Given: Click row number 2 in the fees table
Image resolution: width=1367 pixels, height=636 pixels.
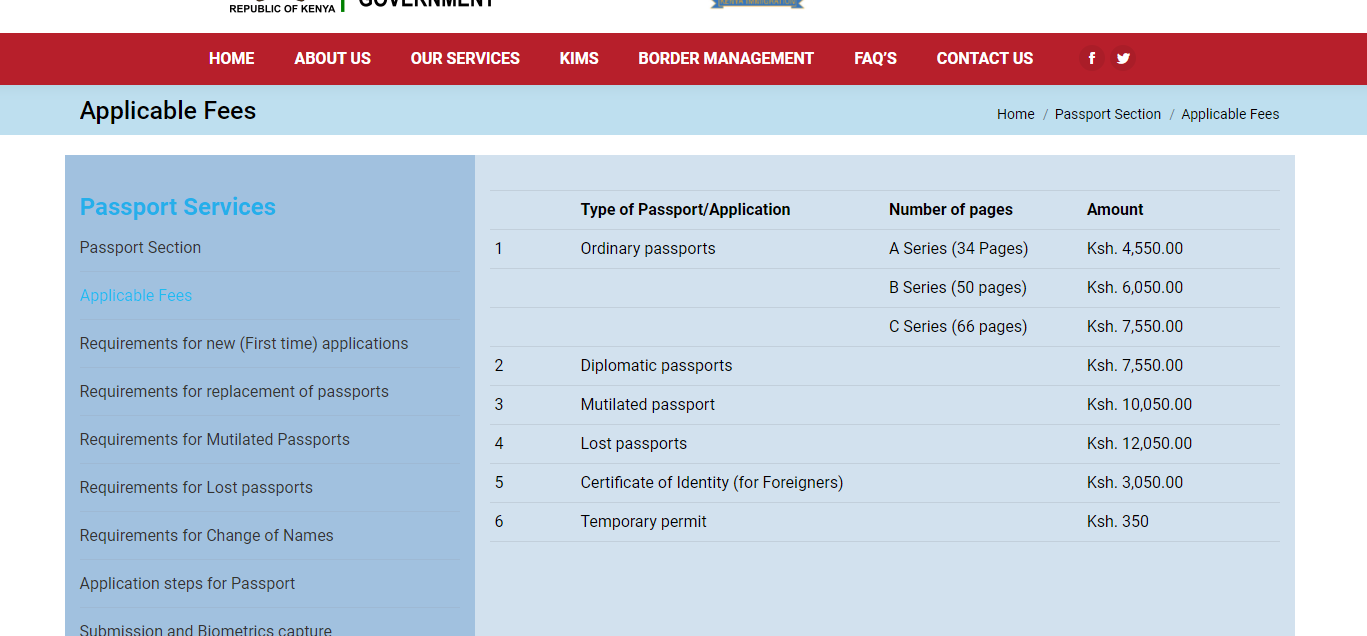Looking at the screenshot, I should point(499,365).
